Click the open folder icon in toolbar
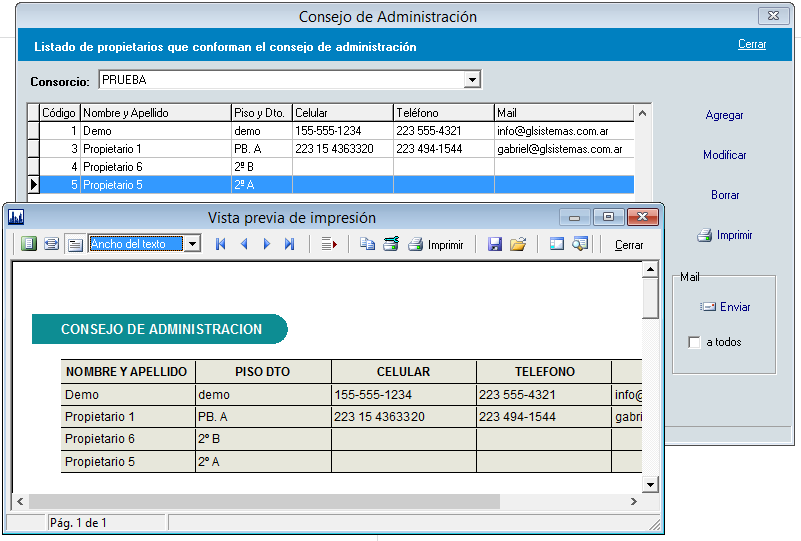 518,244
